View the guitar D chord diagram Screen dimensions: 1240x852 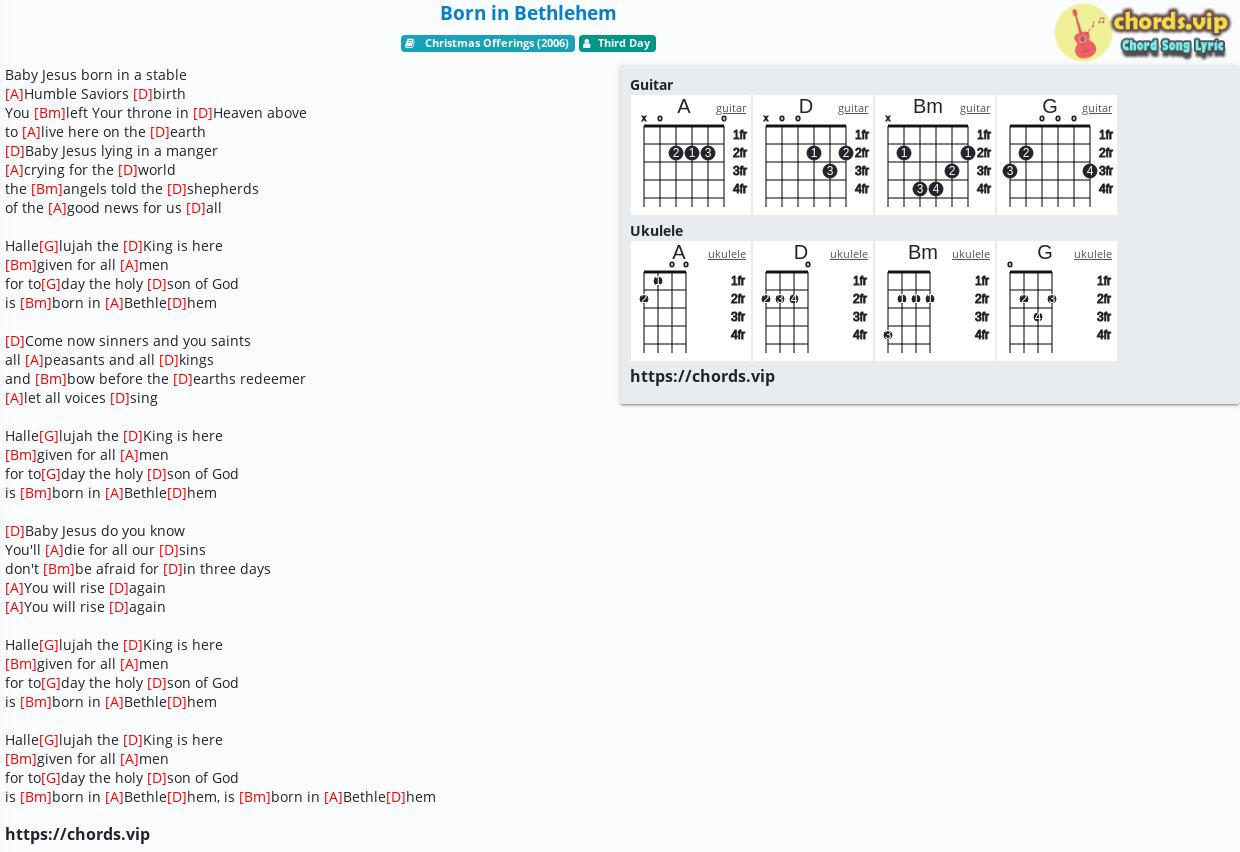[813, 155]
